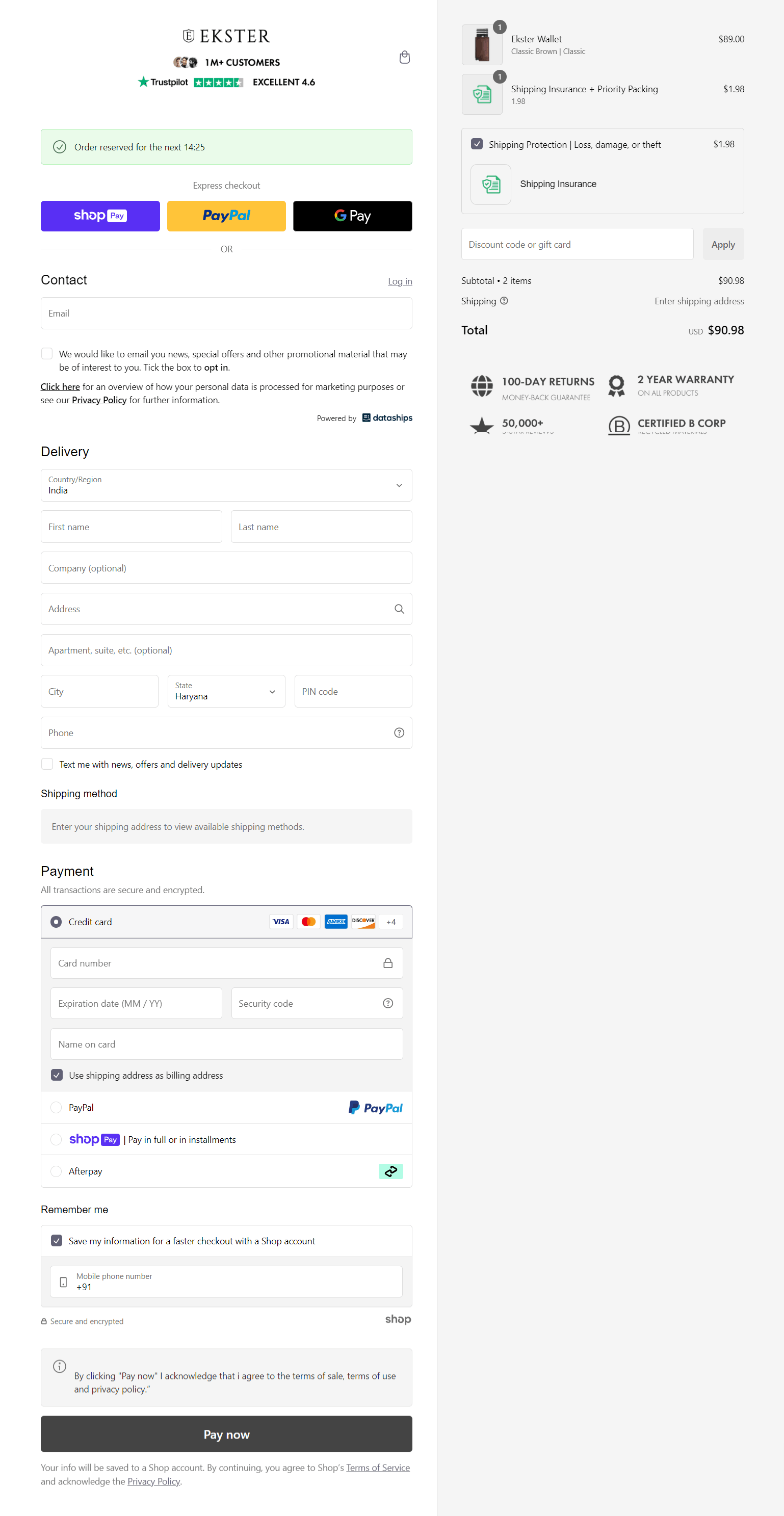This screenshot has height=1516, width=784.
Task: Open the State dropdown showing Haryana
Action: tap(226, 691)
